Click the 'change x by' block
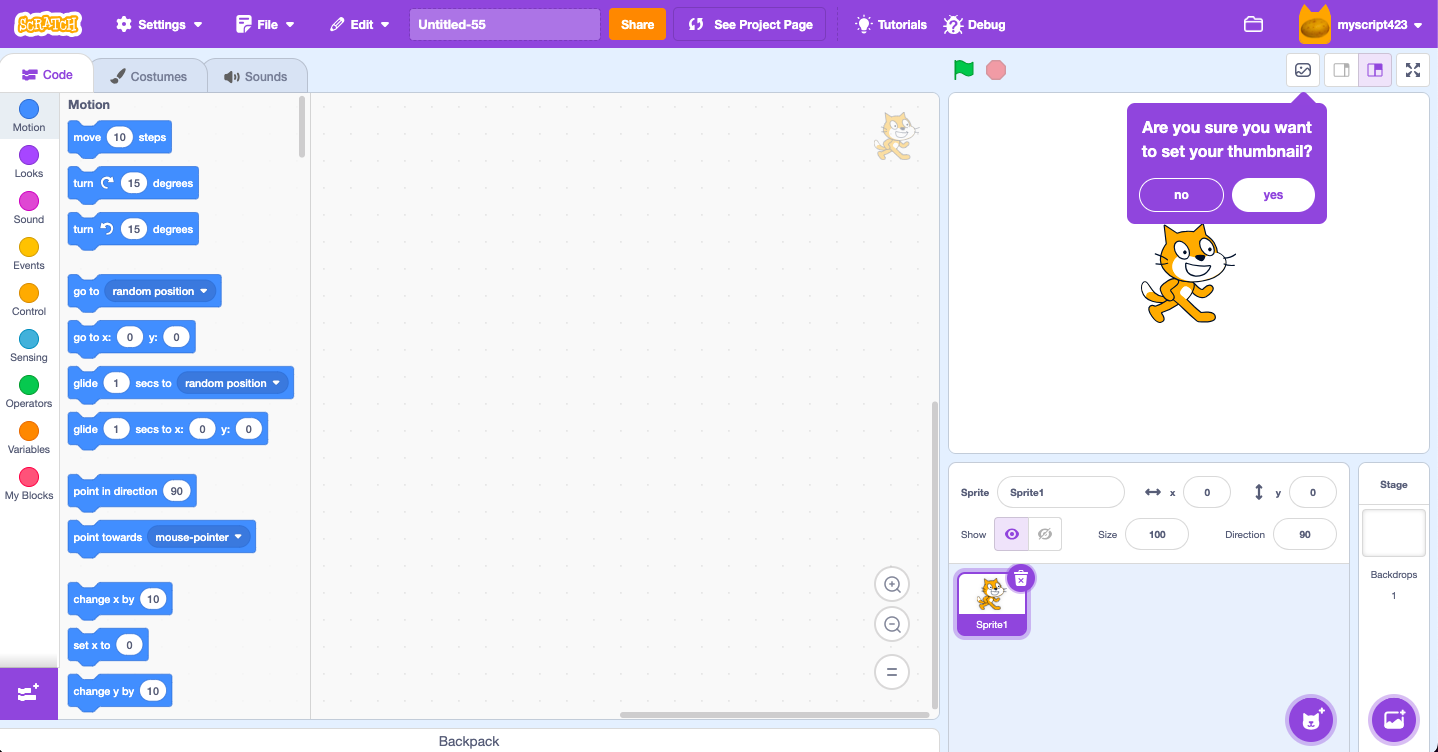 [119, 600]
